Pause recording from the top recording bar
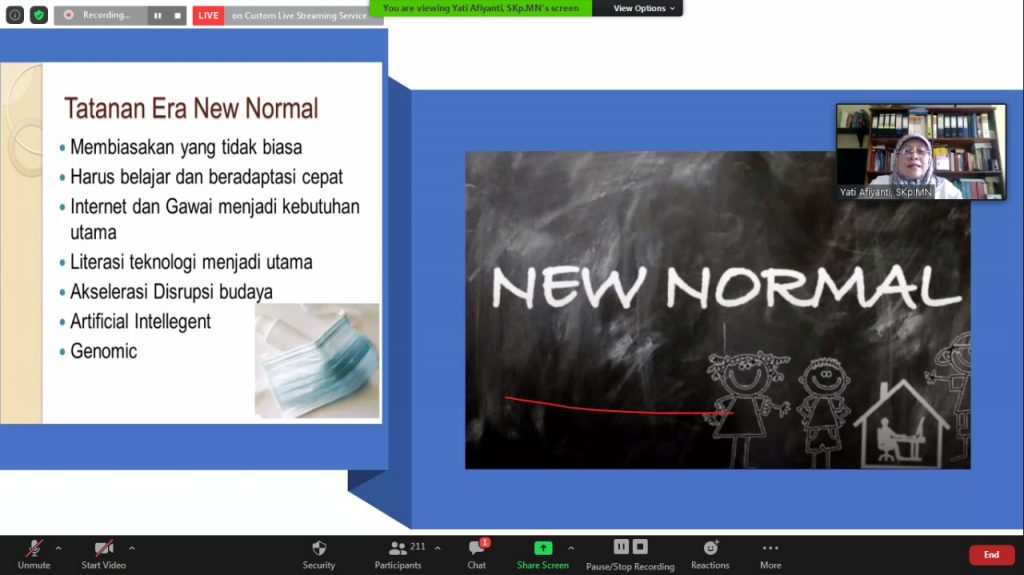The height and width of the screenshot is (575, 1024). pos(157,15)
